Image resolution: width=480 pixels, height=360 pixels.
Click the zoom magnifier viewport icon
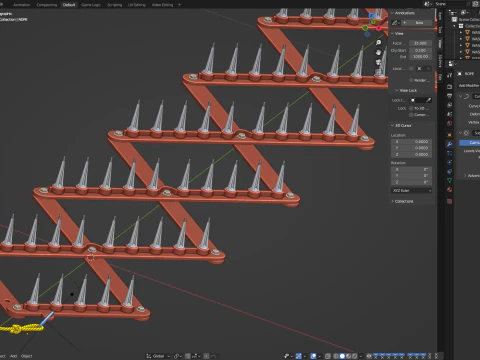tap(378, 43)
